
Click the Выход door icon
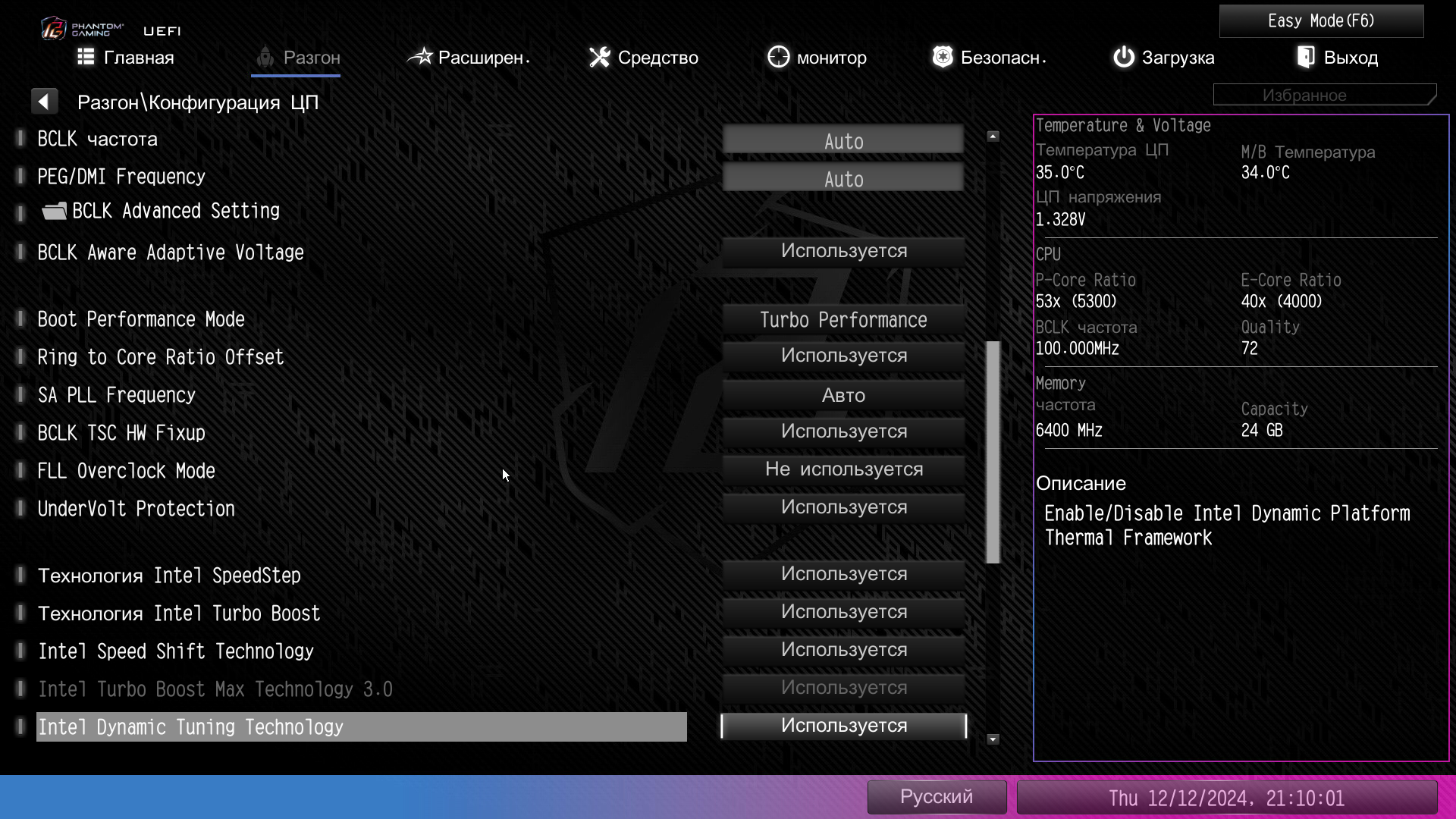pos(1306,57)
